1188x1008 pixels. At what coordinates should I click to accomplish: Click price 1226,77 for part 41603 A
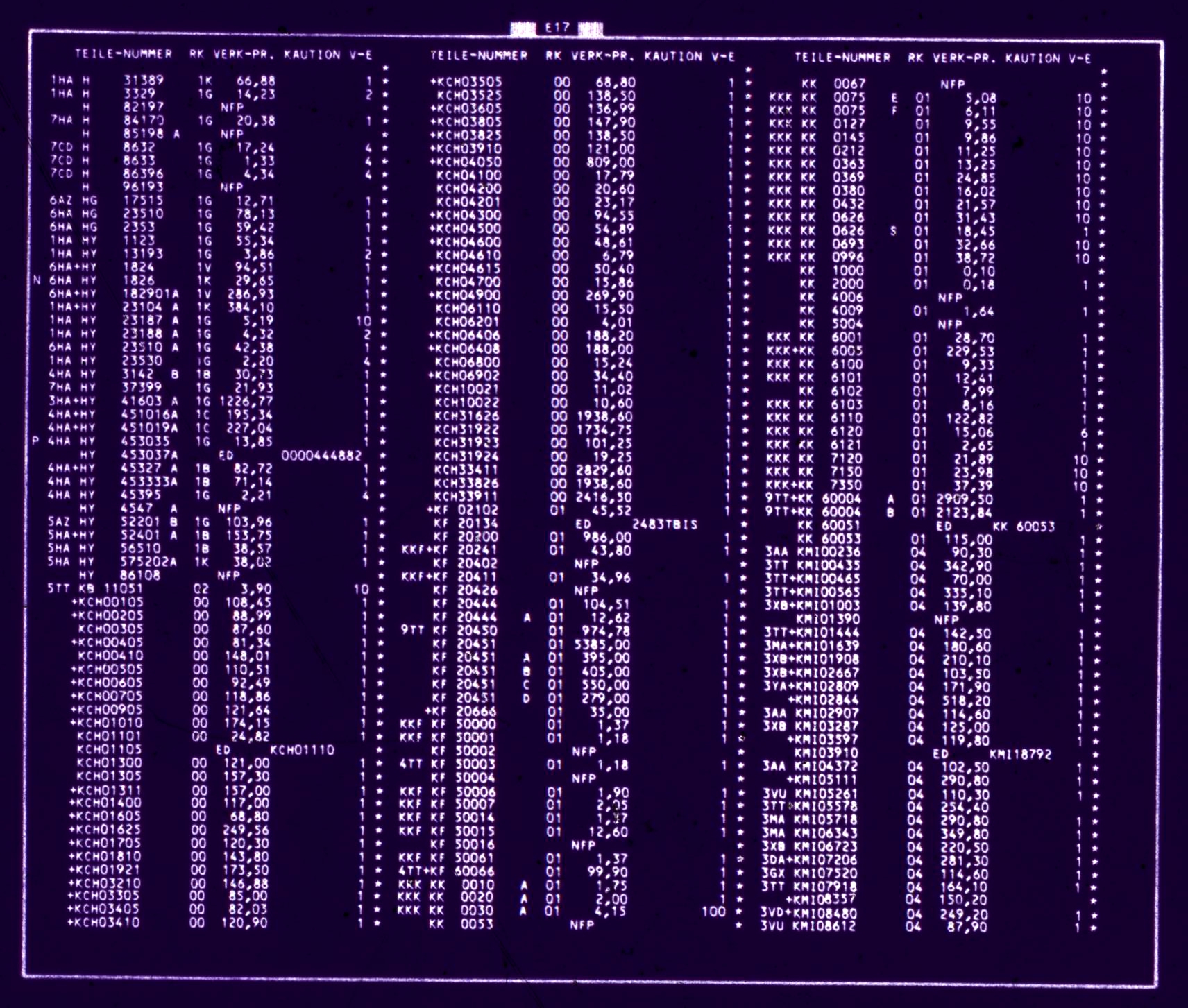[246, 401]
